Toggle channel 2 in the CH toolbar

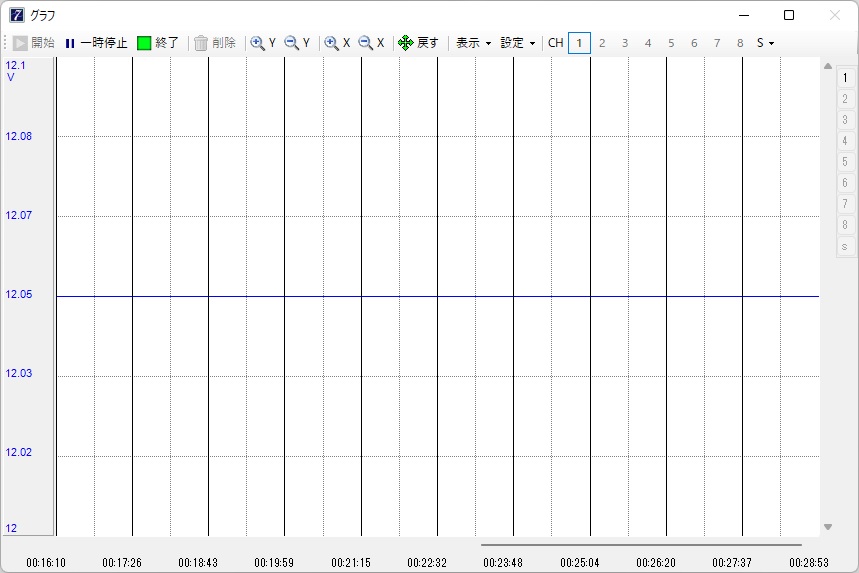point(602,43)
